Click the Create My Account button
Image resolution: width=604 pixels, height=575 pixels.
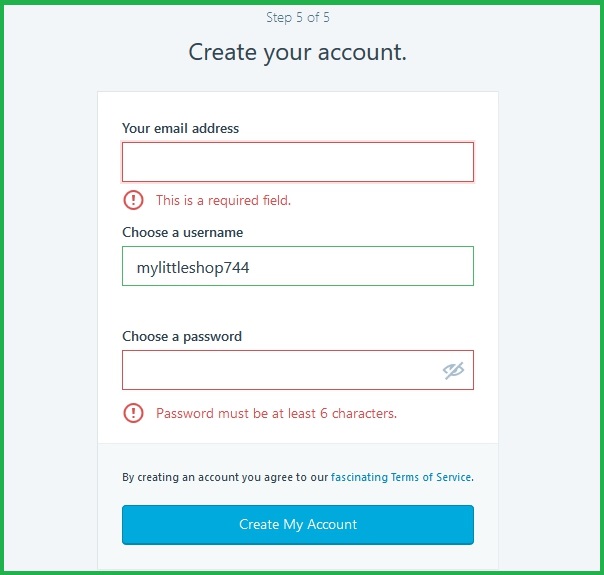point(298,525)
